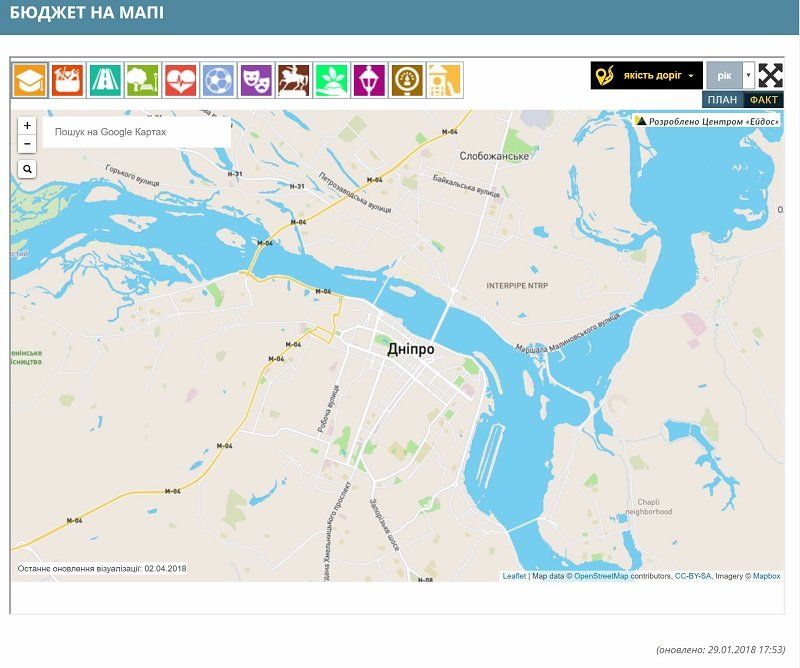Select the horse monument category icon
The height and width of the screenshot is (668, 800).
293,80
